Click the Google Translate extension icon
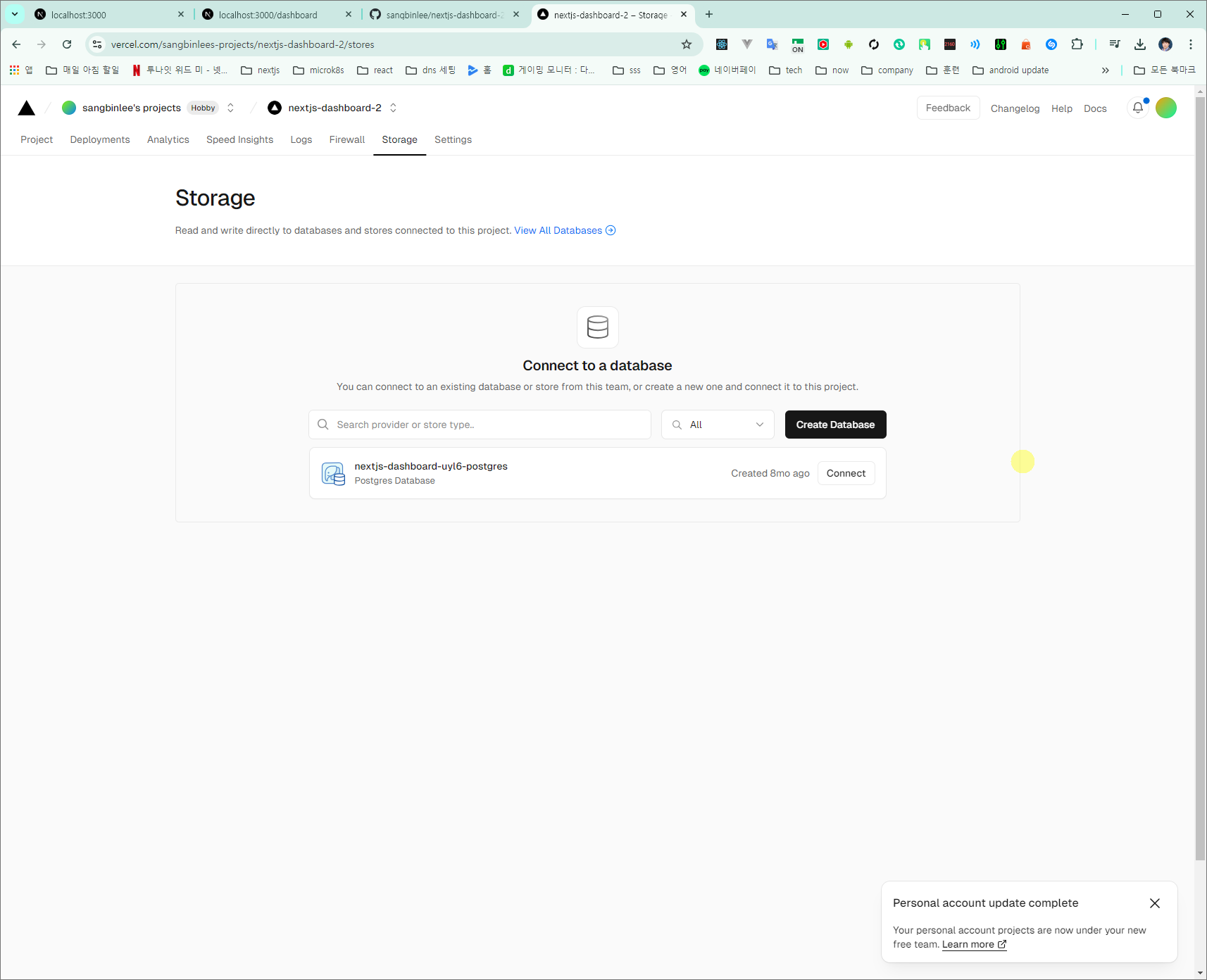Viewport: 1207px width, 980px height. point(773,44)
